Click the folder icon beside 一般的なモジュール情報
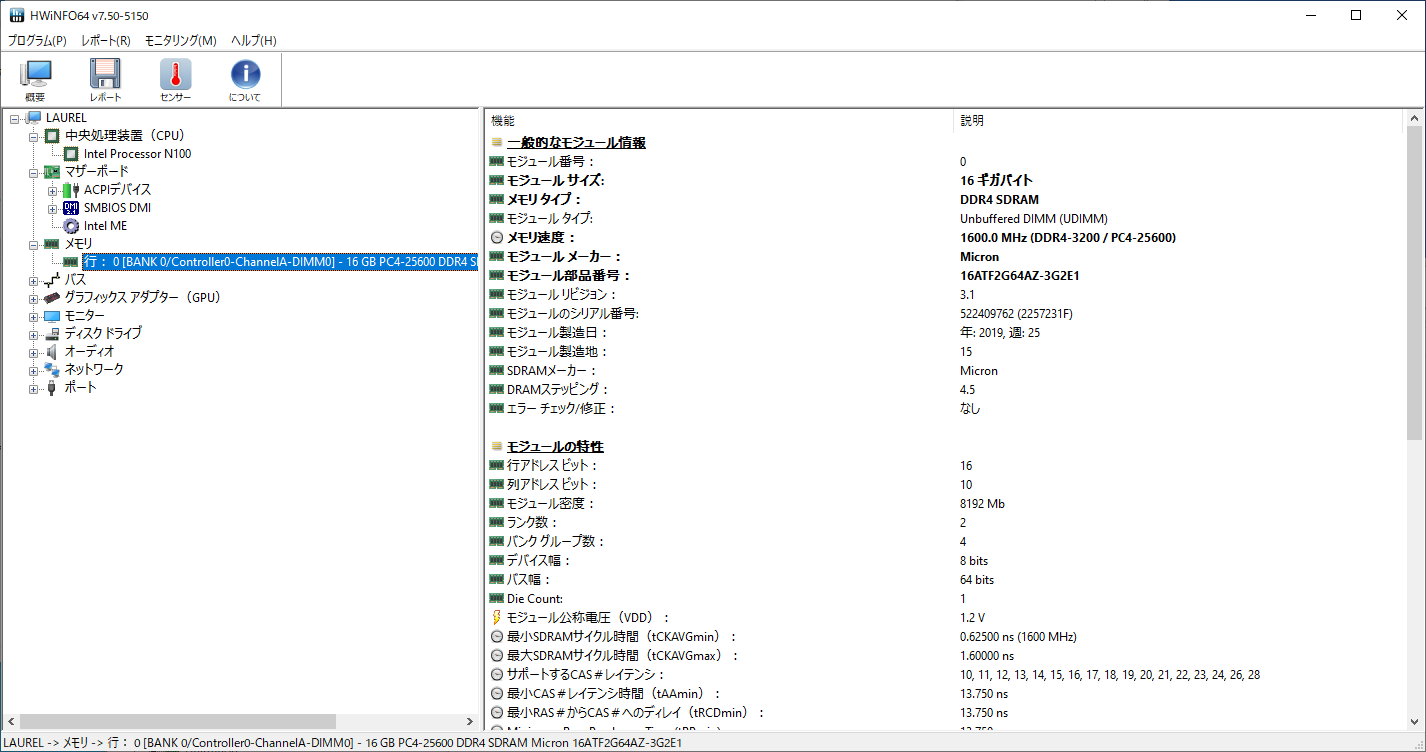The width and height of the screenshot is (1426, 752). click(497, 143)
